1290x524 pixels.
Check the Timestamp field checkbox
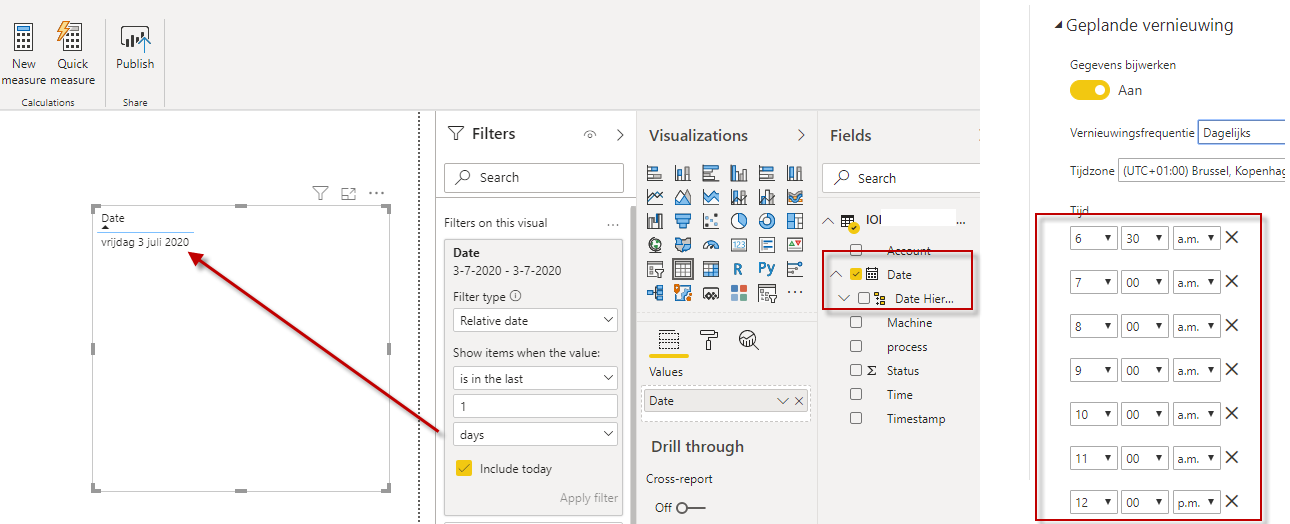856,418
